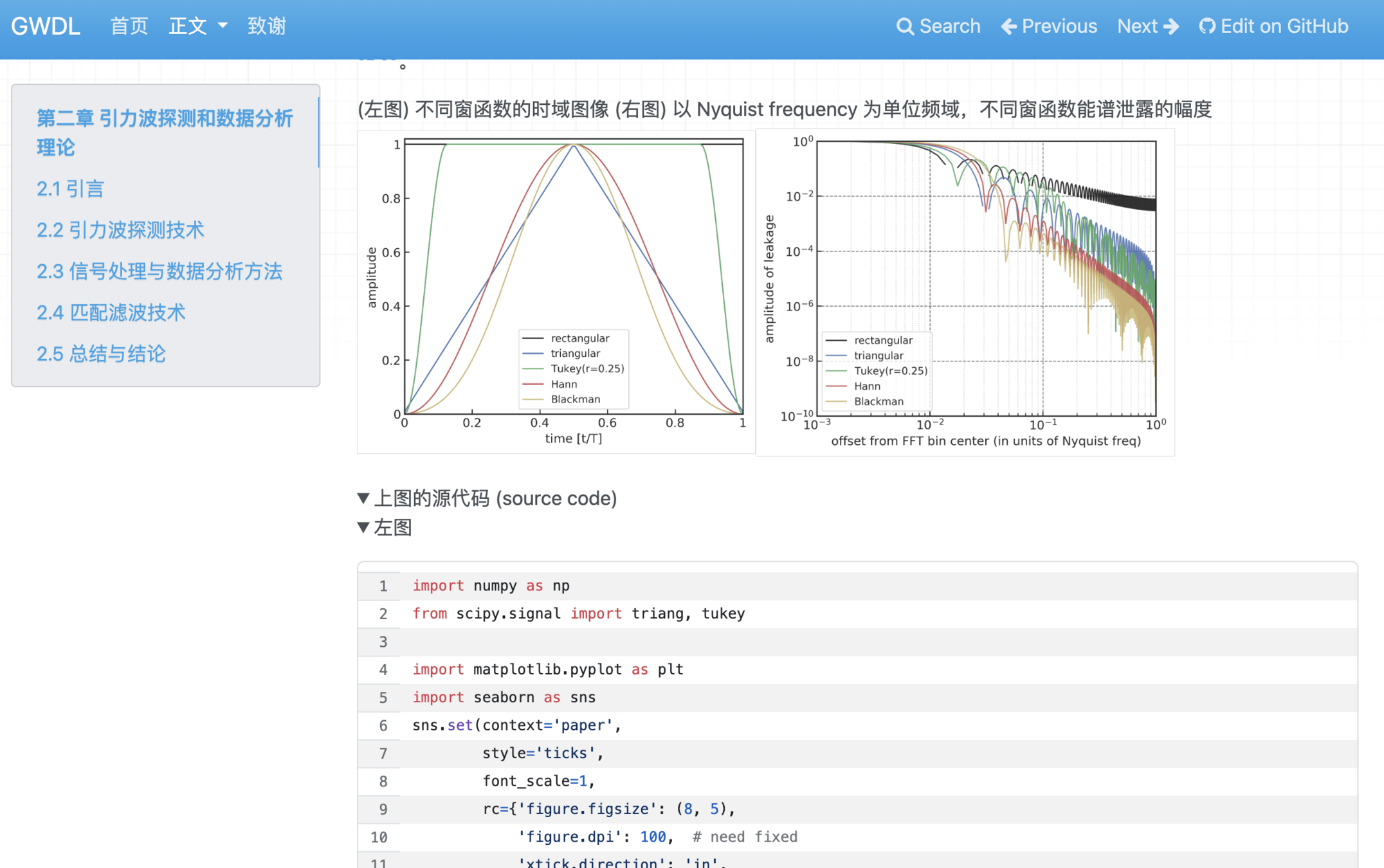Go to 2.5 总结与结论 section
This screenshot has height=868, width=1384.
101,354
